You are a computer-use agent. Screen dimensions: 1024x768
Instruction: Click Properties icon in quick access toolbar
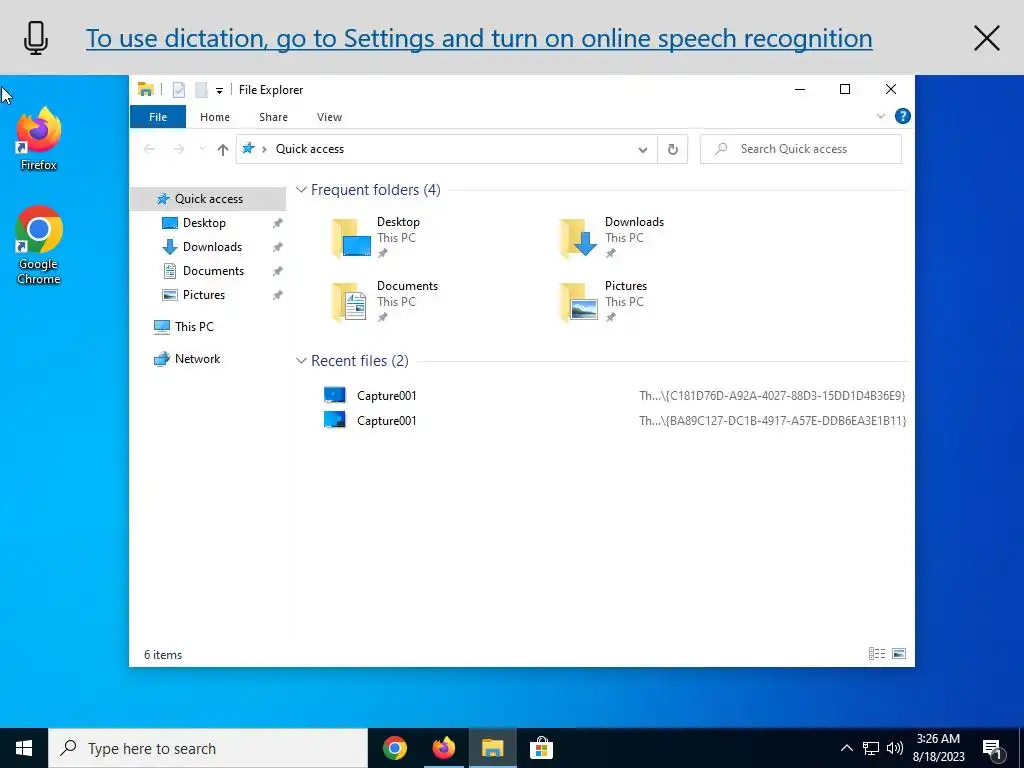(x=179, y=89)
